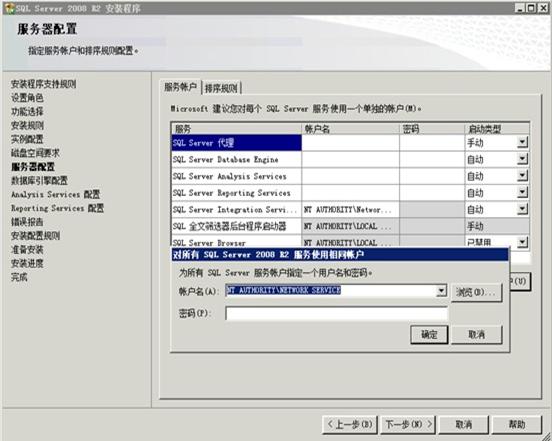This screenshot has width=552, height=441.
Task: Open startup type dropdown for Database Engine
Action: [x=522, y=159]
